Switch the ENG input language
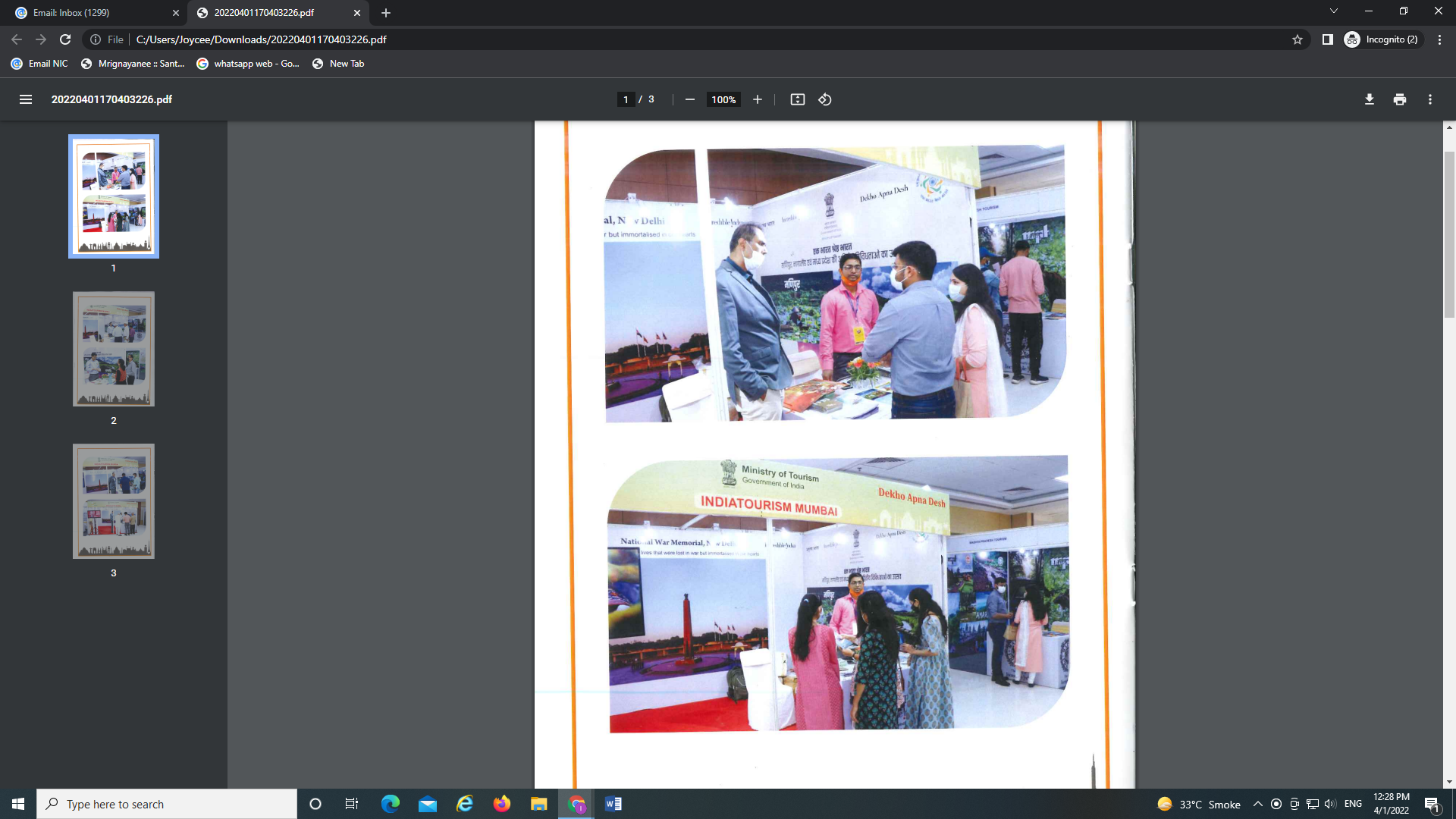1456x819 pixels. tap(1353, 804)
